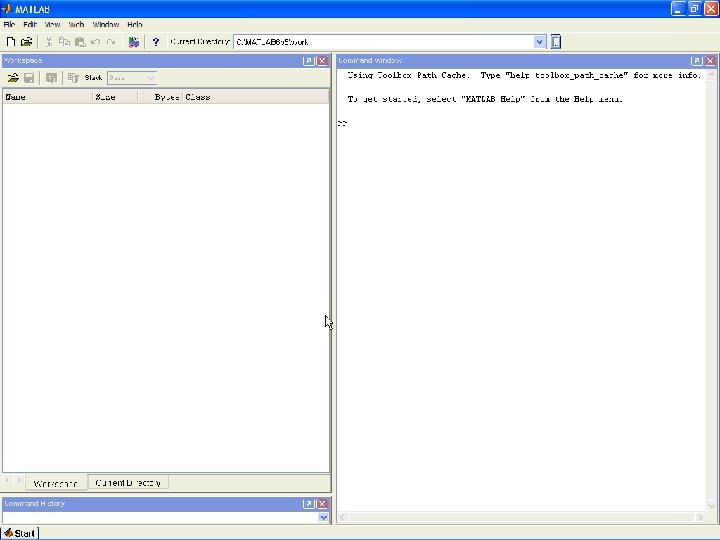Undock the Command Window panel
The image size is (720, 540).
point(696,61)
